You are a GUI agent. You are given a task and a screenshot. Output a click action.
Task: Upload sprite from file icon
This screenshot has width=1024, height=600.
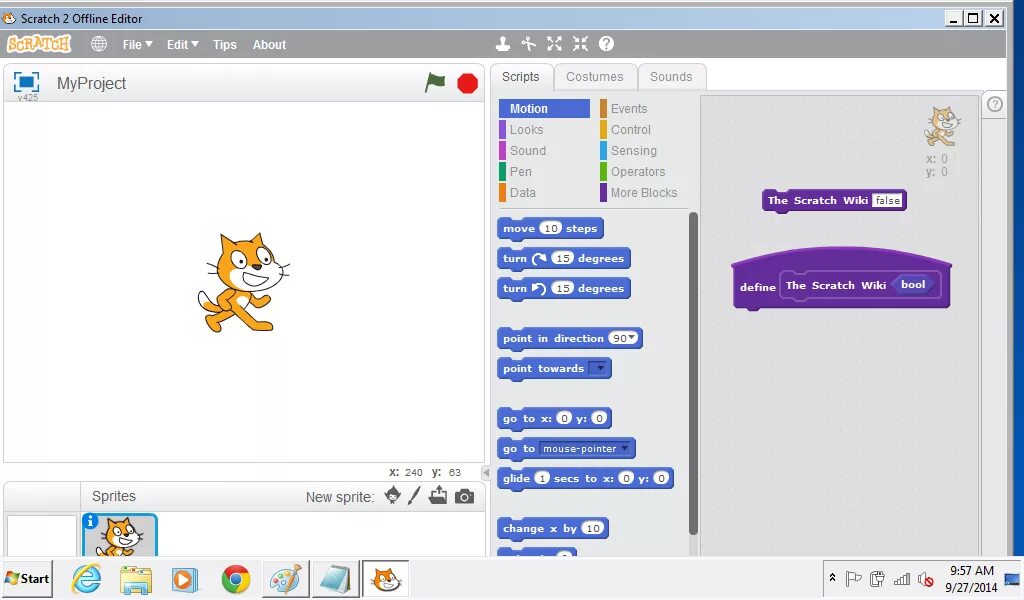point(438,496)
